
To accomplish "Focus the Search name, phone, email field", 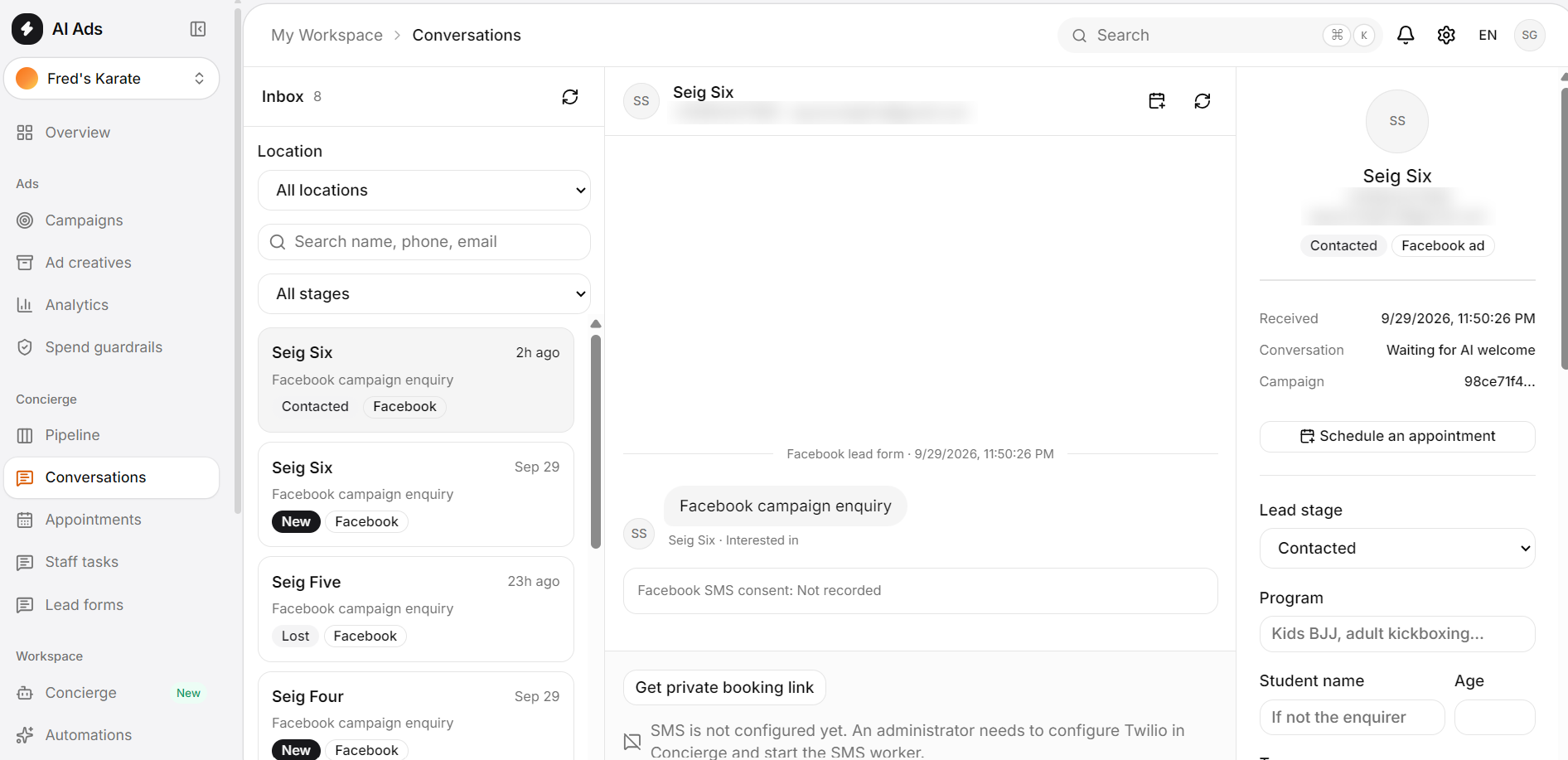I will 424,242.
